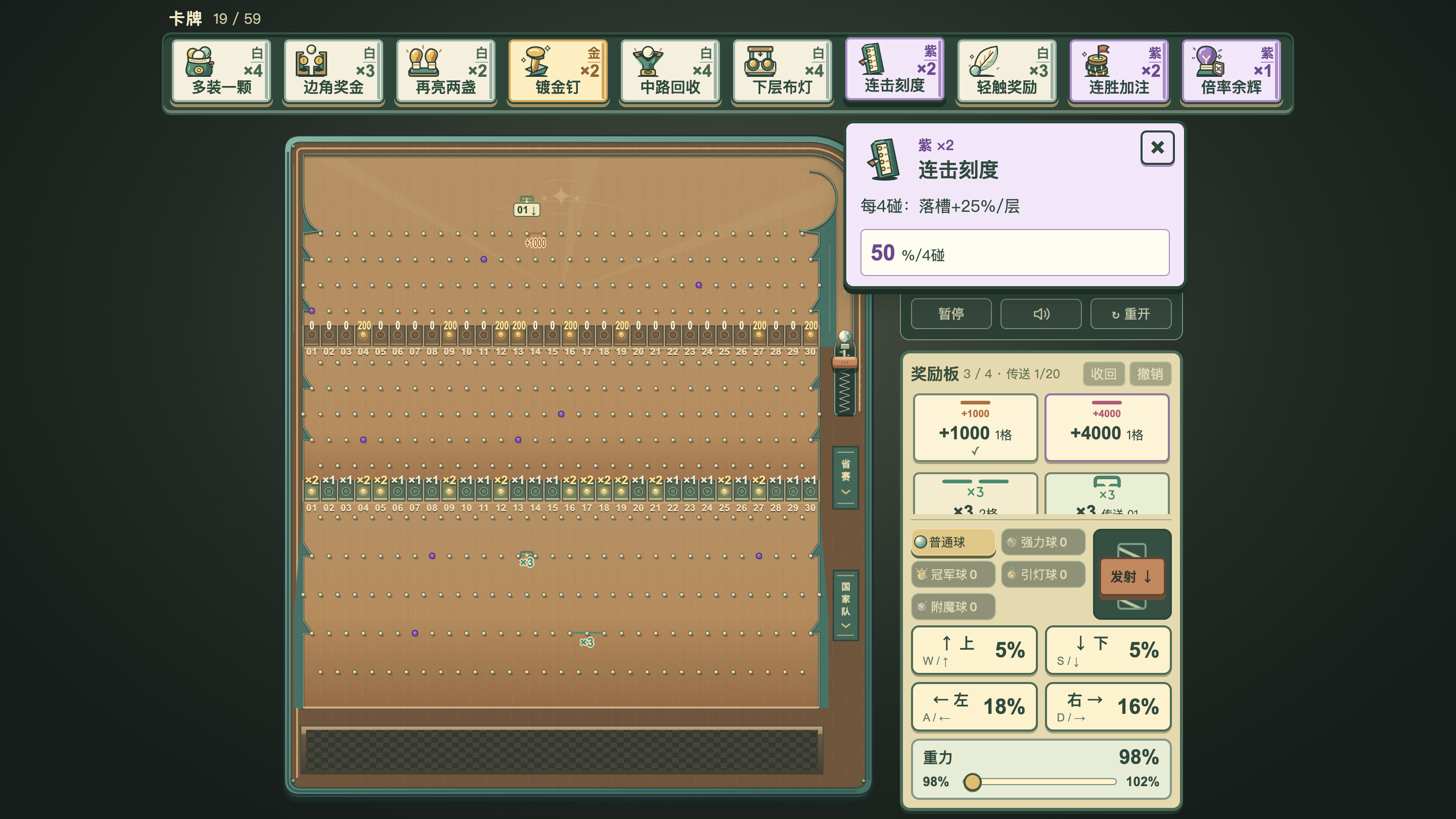Image resolution: width=1456 pixels, height=819 pixels.
Task: Open the 边角奖金 card
Action: coord(334,71)
